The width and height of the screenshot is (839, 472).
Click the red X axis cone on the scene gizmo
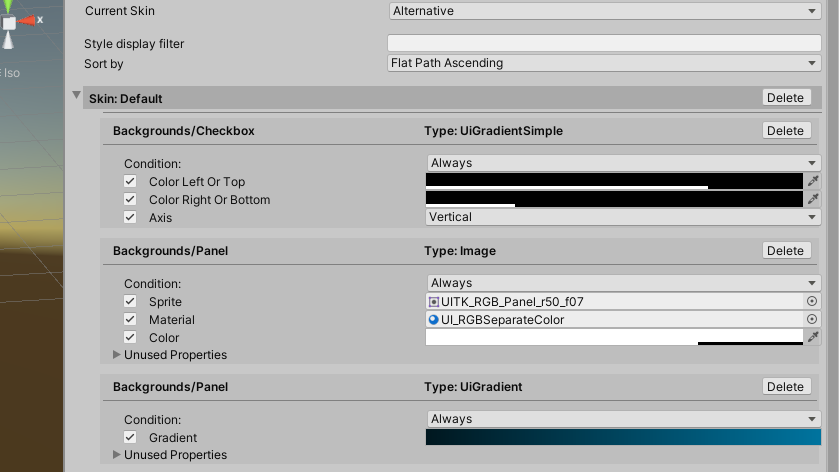(x=29, y=20)
